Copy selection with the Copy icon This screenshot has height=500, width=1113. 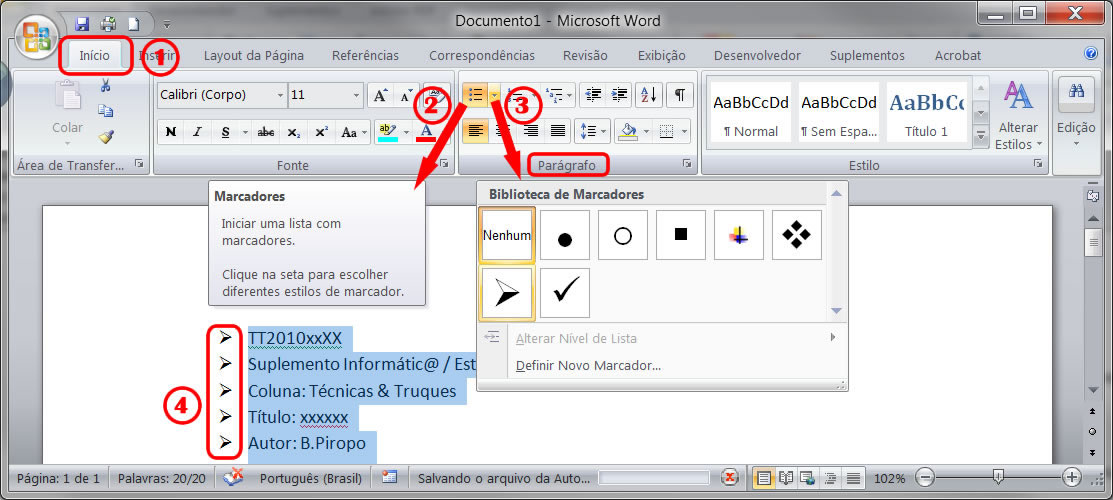click(106, 112)
